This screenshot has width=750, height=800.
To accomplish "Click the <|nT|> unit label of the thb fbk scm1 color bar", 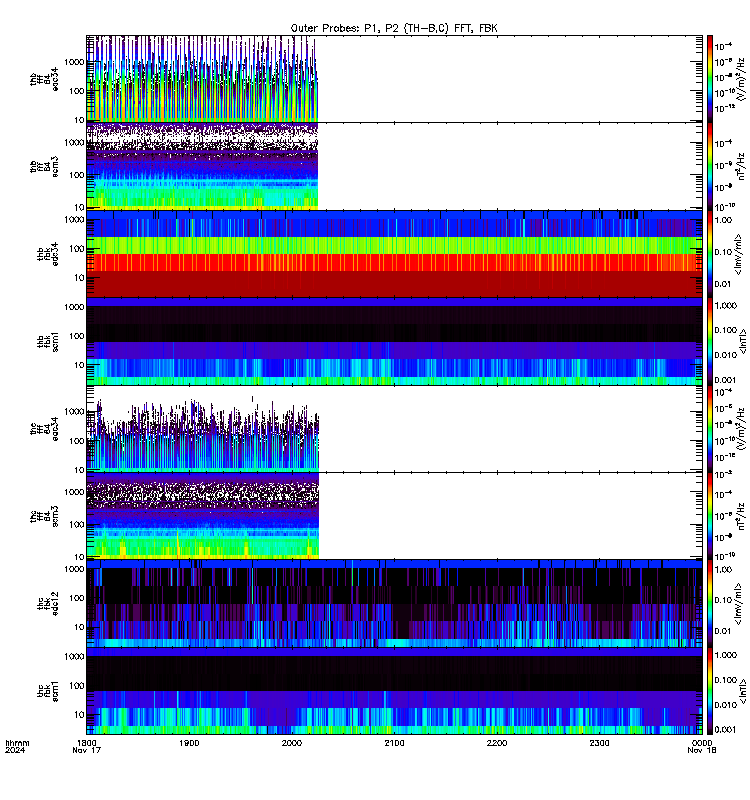I will 742,341.
